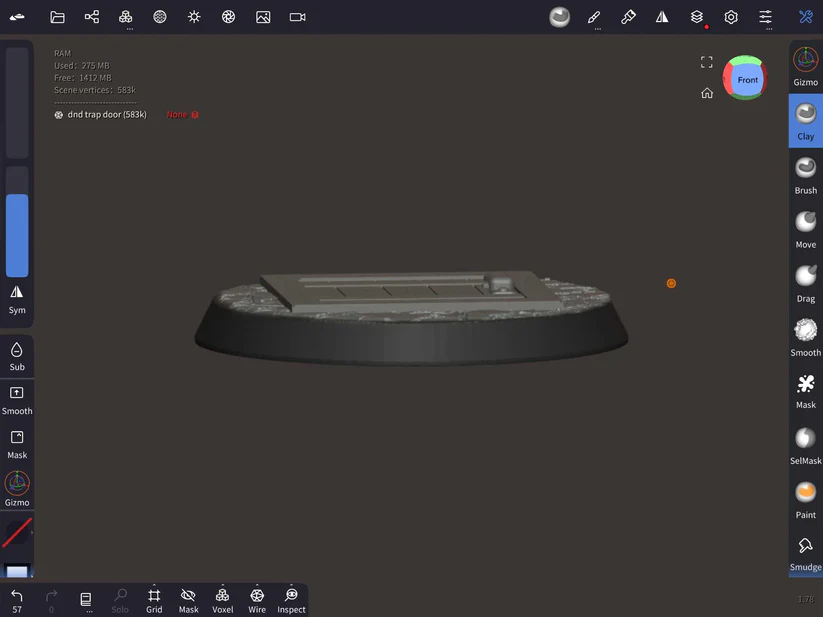Open the Settings gear menu

[731, 17]
